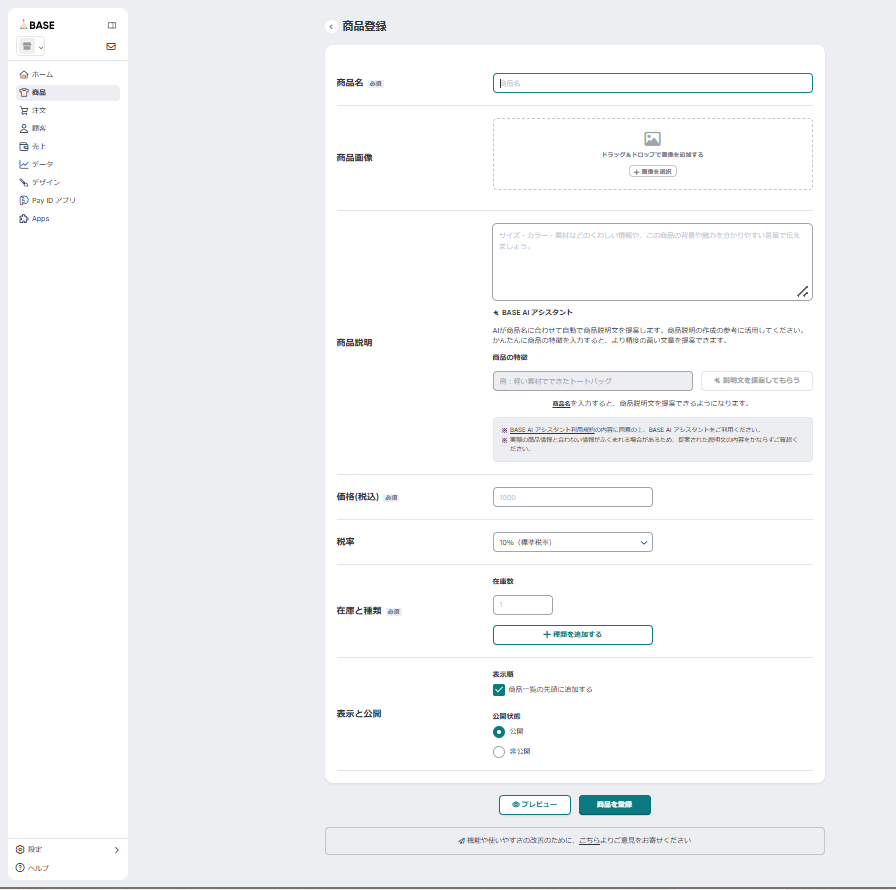Click the cart icon for 注文
Image resolution: width=896 pixels, height=890 pixels.
point(24,111)
